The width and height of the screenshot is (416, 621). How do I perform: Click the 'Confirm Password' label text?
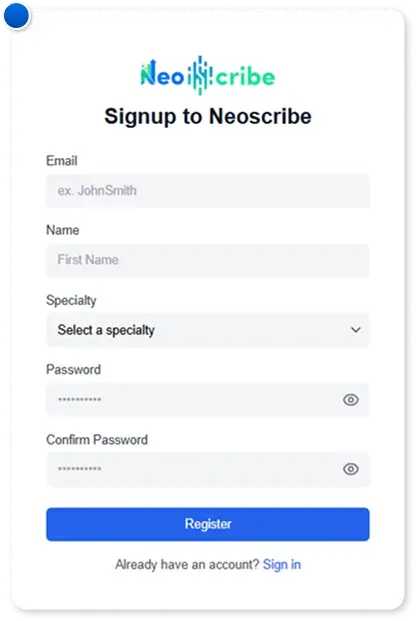pos(97,440)
